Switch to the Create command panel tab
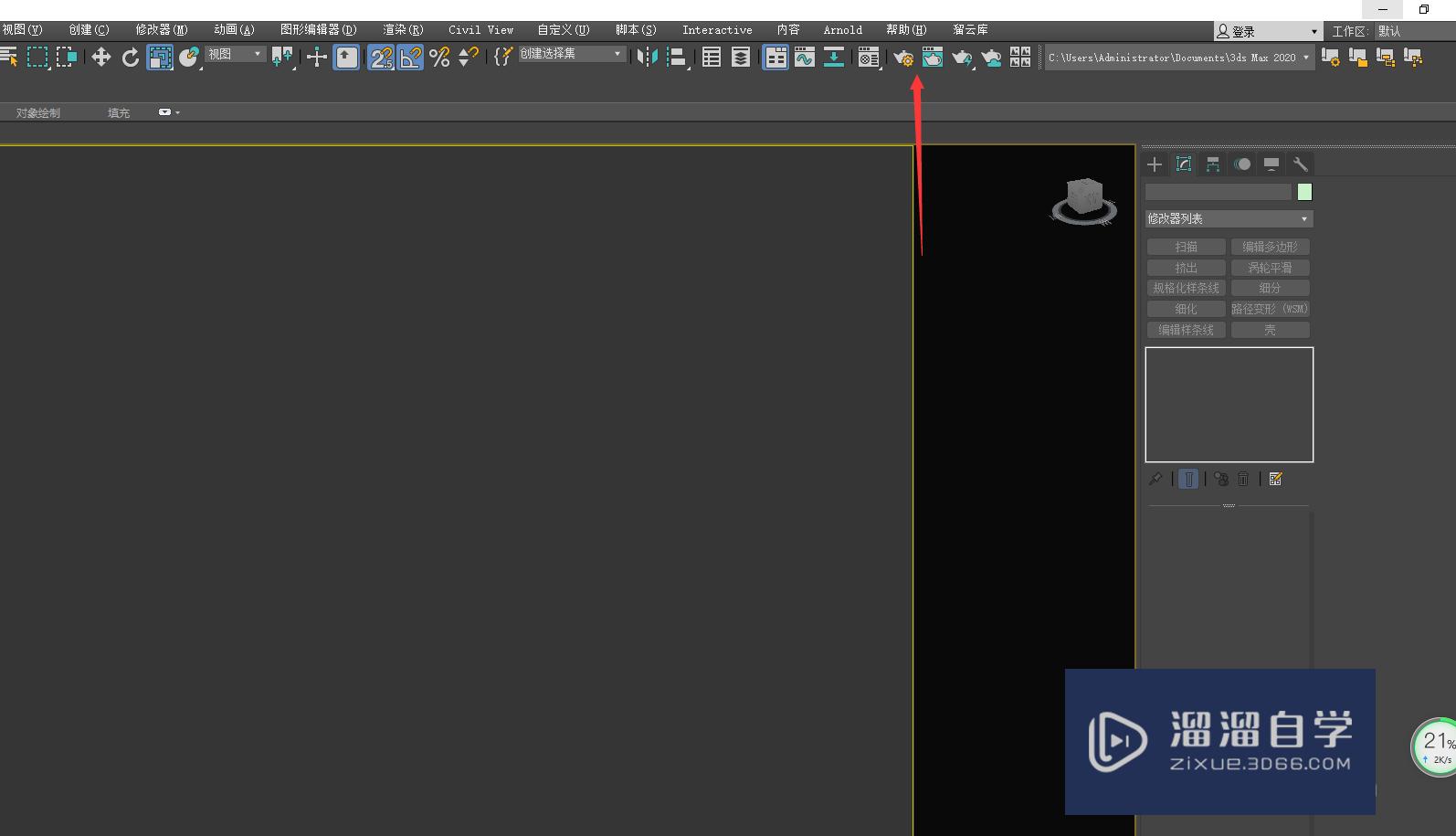Screen dimensions: 1456x836 coord(1155,164)
